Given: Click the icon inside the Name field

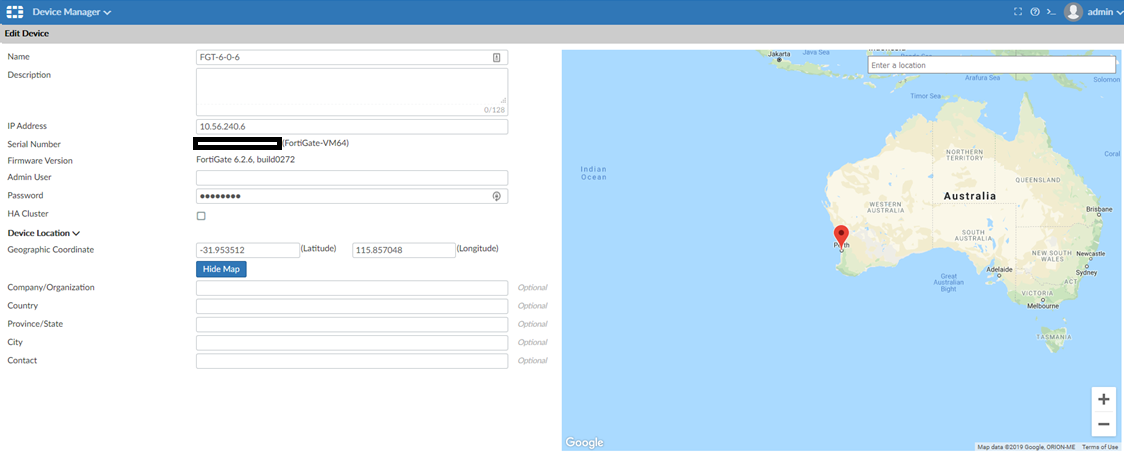Looking at the screenshot, I should point(497,58).
